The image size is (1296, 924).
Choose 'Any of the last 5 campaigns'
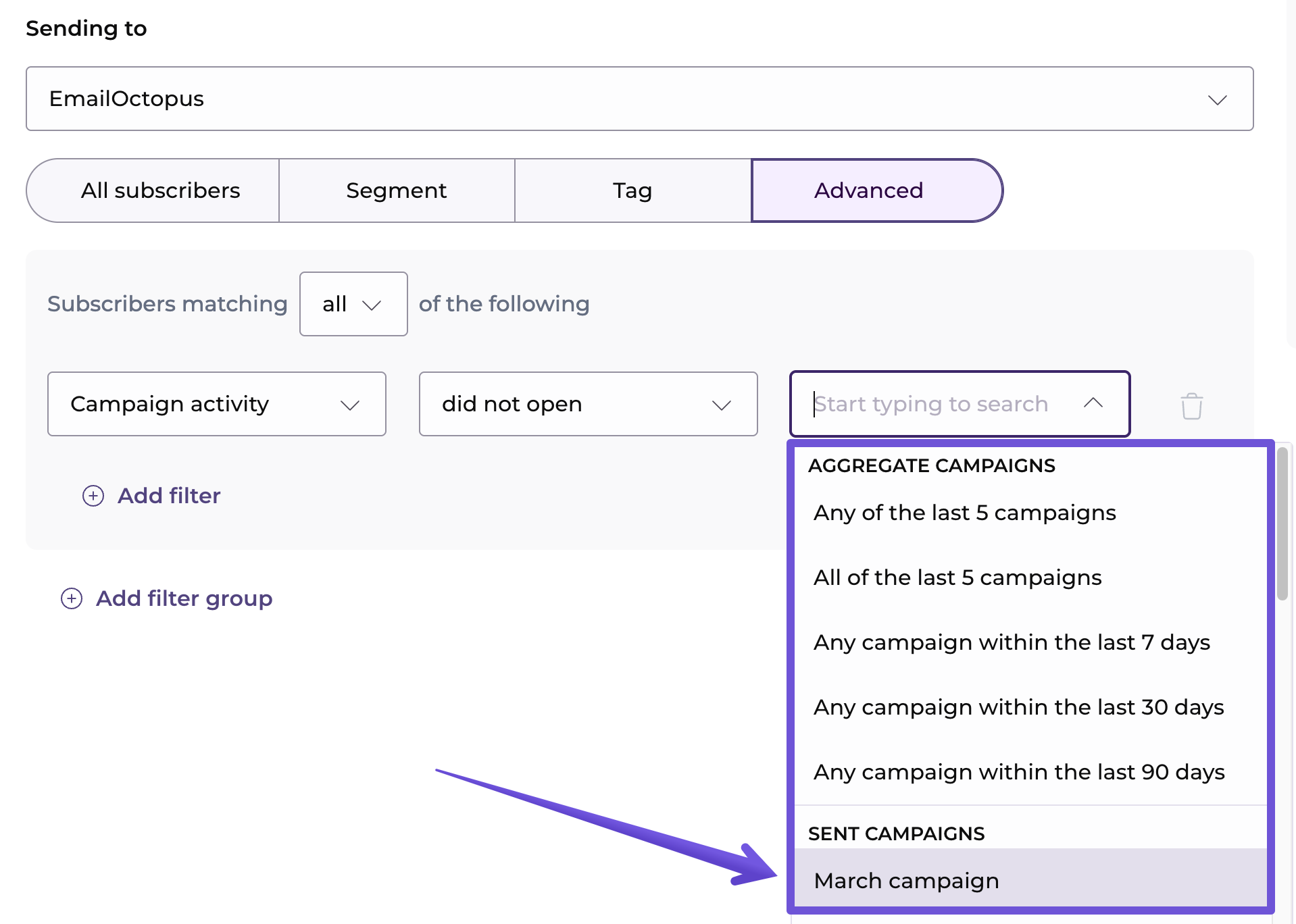[x=964, y=513]
